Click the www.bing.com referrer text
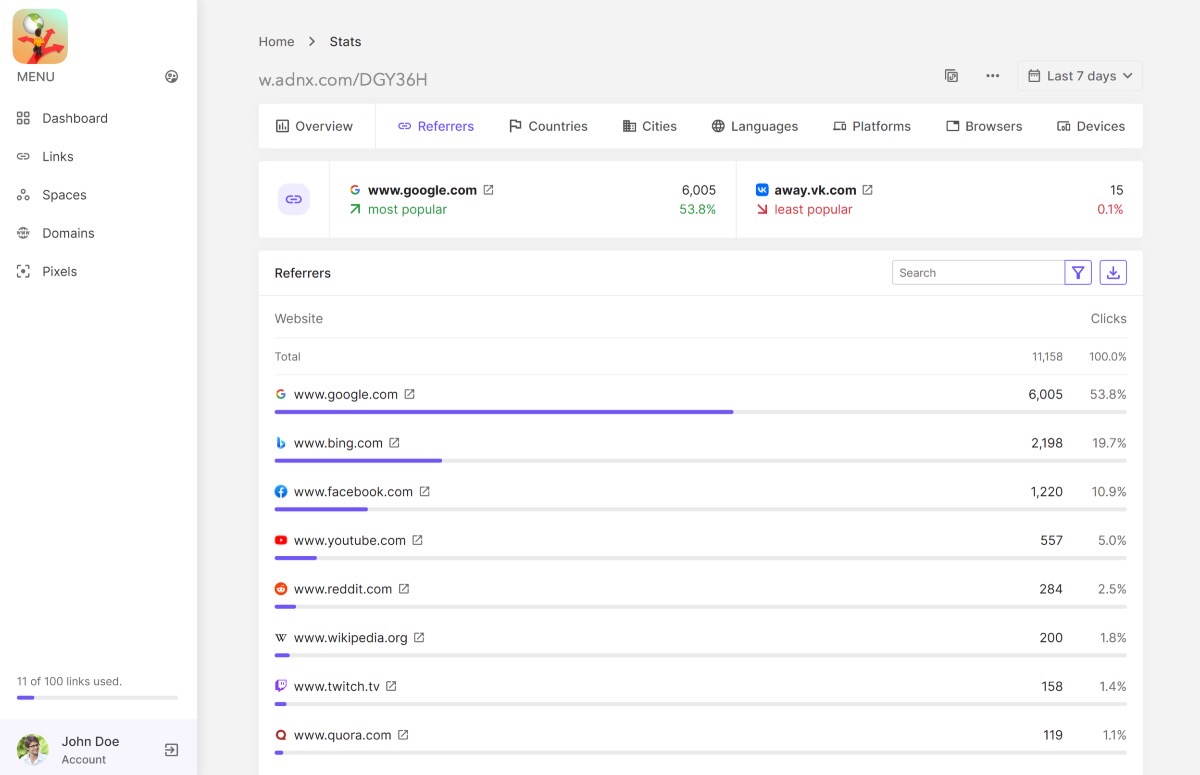This screenshot has height=775, width=1200. (338, 443)
